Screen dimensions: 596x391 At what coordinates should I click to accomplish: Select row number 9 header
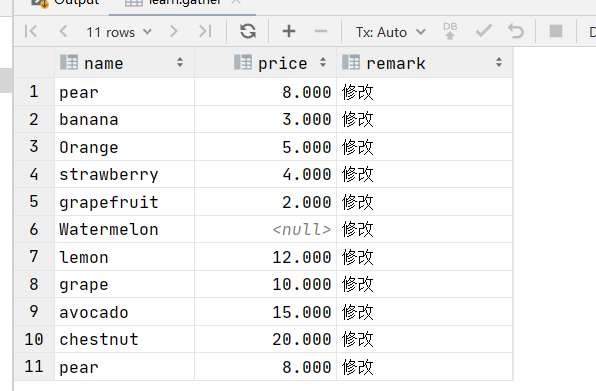tap(34, 312)
